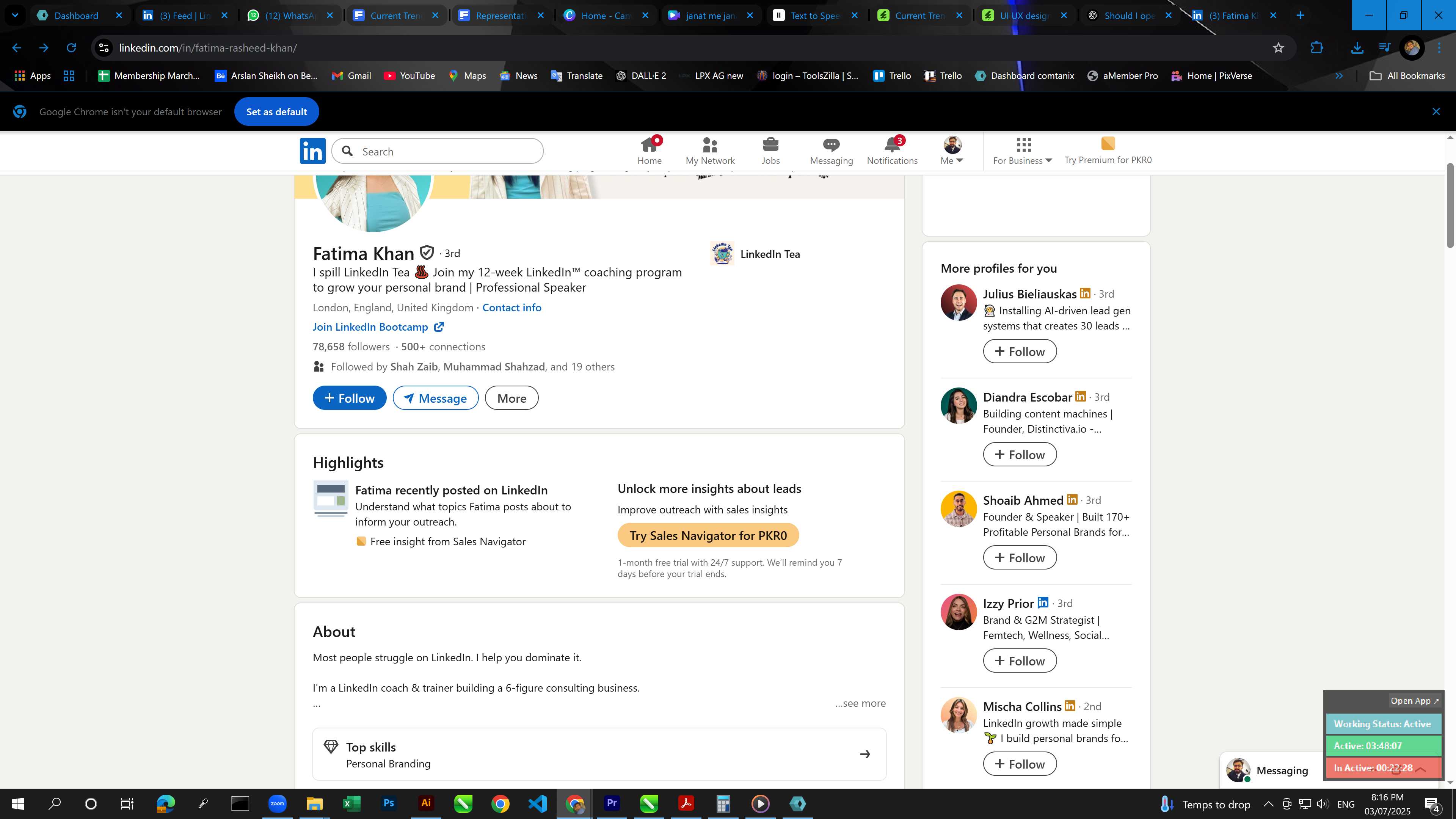Open All Bookmarks folder
1456x819 pixels.
(1407, 76)
